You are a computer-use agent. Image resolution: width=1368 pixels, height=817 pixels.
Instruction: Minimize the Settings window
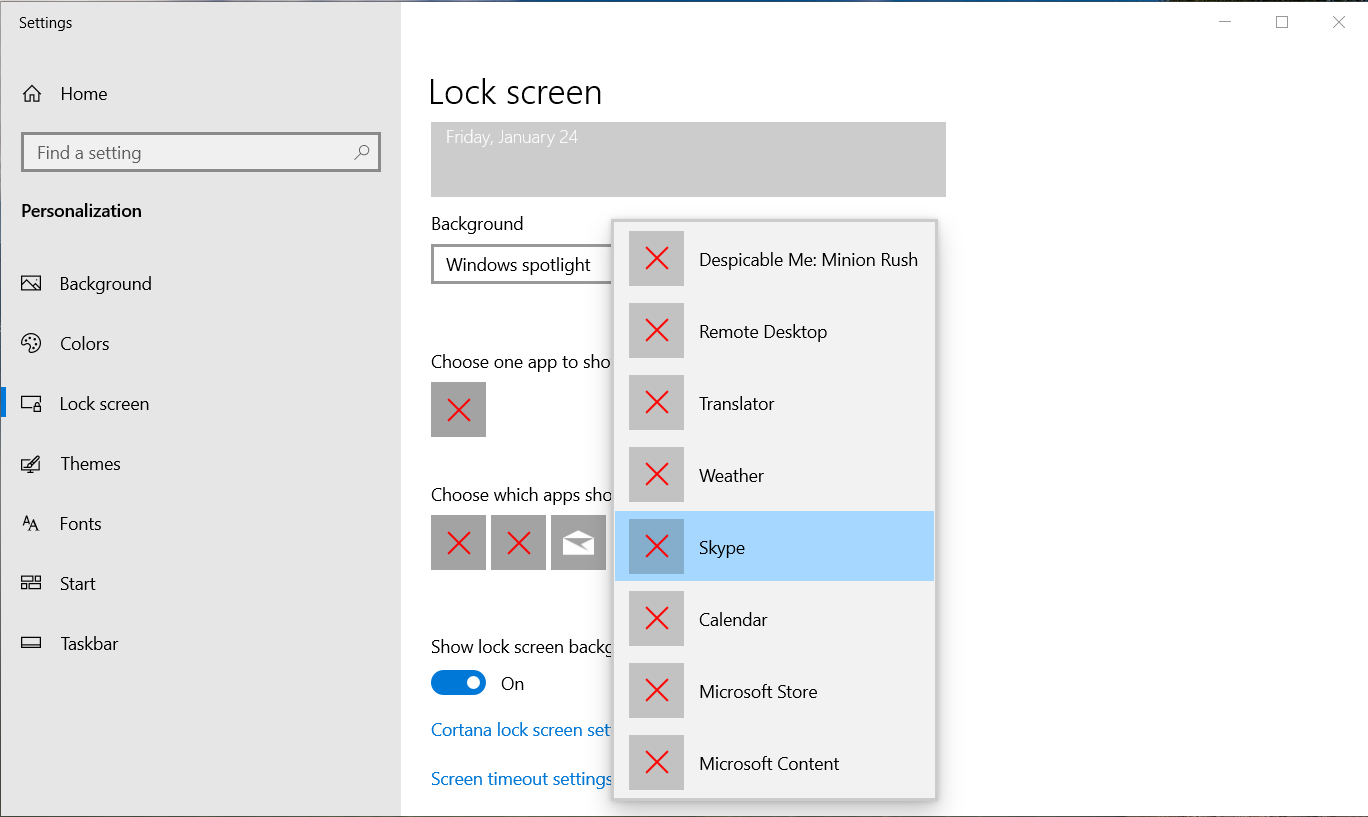[x=1225, y=22]
